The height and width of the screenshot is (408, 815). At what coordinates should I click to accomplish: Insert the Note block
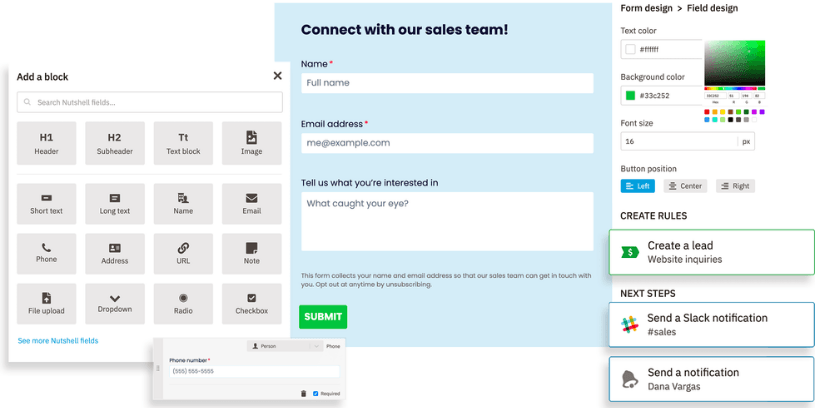(251, 253)
